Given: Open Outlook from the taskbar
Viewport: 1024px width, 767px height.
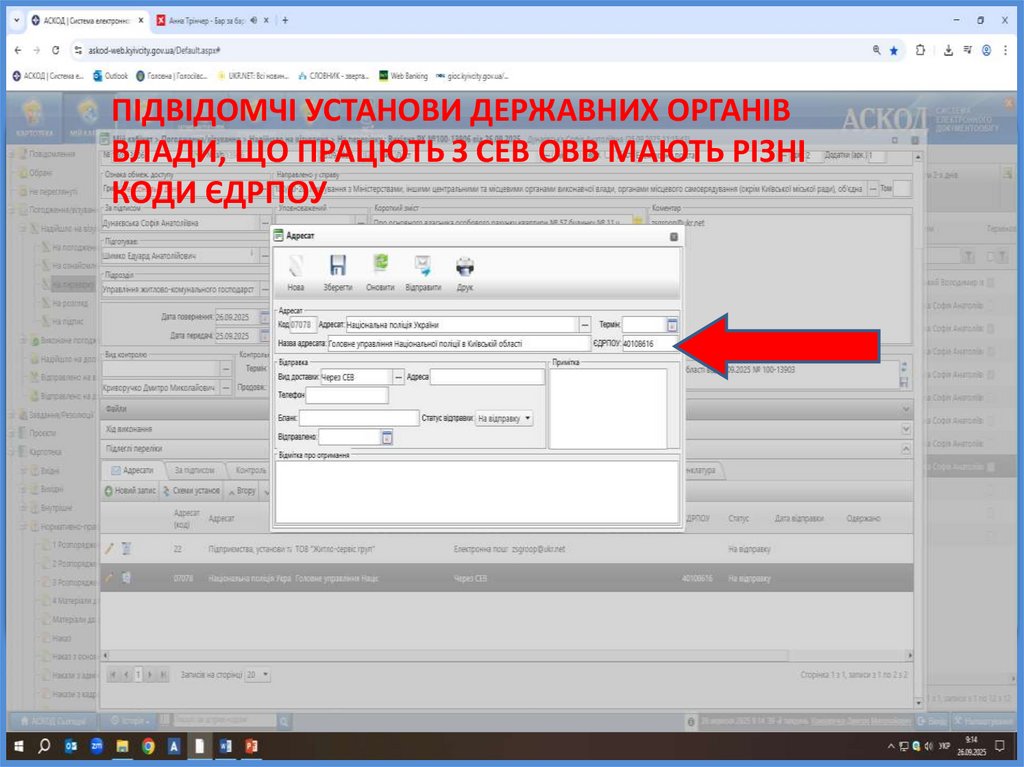Looking at the screenshot, I should coord(71,745).
